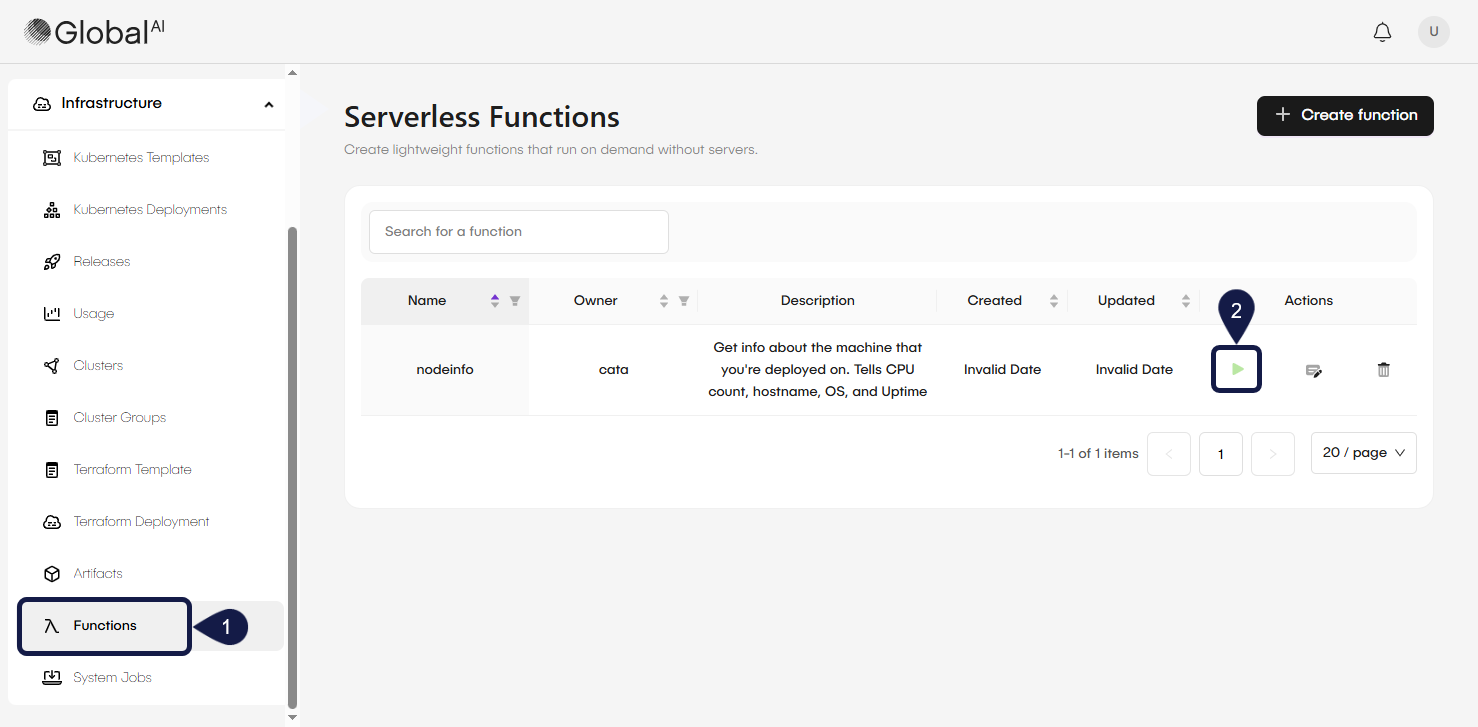Click the sidebar vertical scrollbar

292,460
